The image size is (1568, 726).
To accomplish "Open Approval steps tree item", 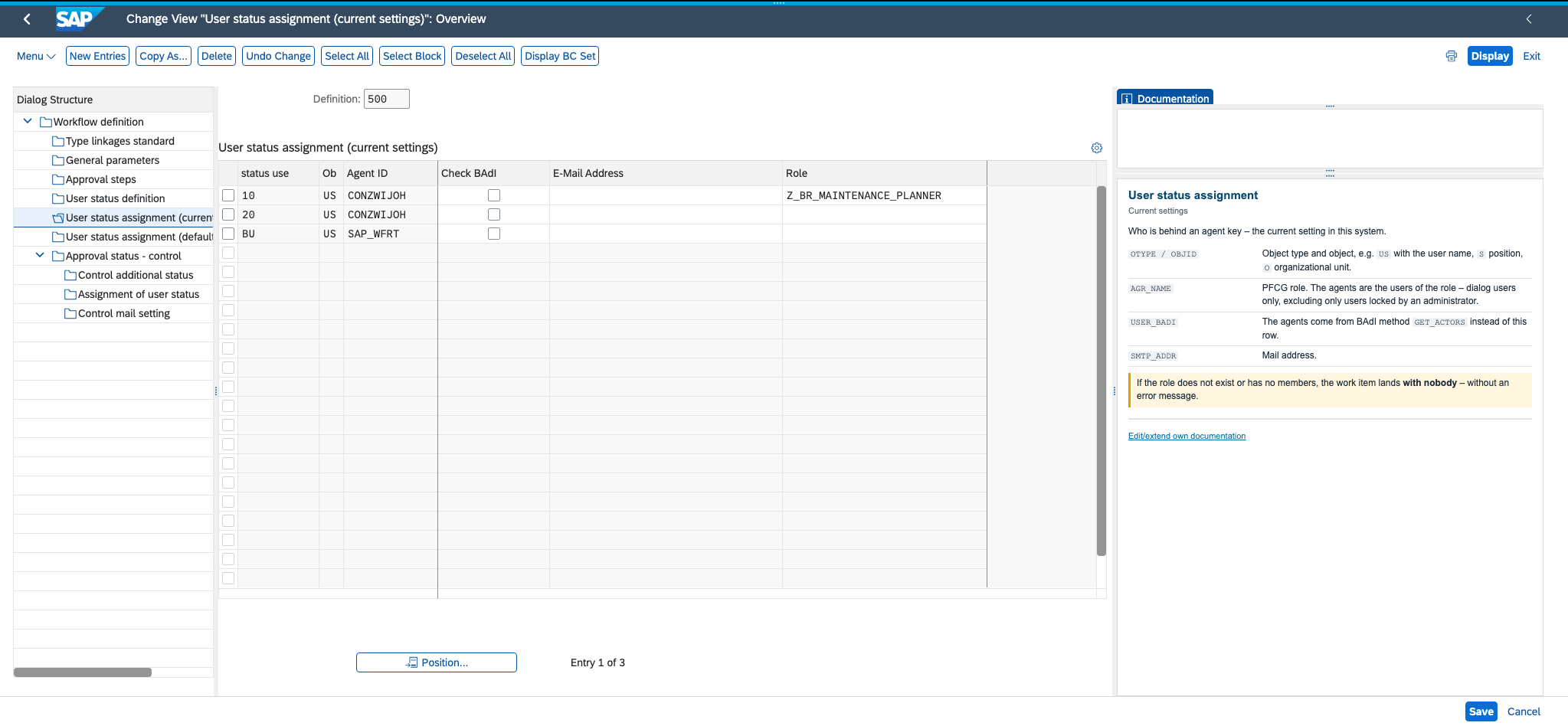I will [x=101, y=179].
